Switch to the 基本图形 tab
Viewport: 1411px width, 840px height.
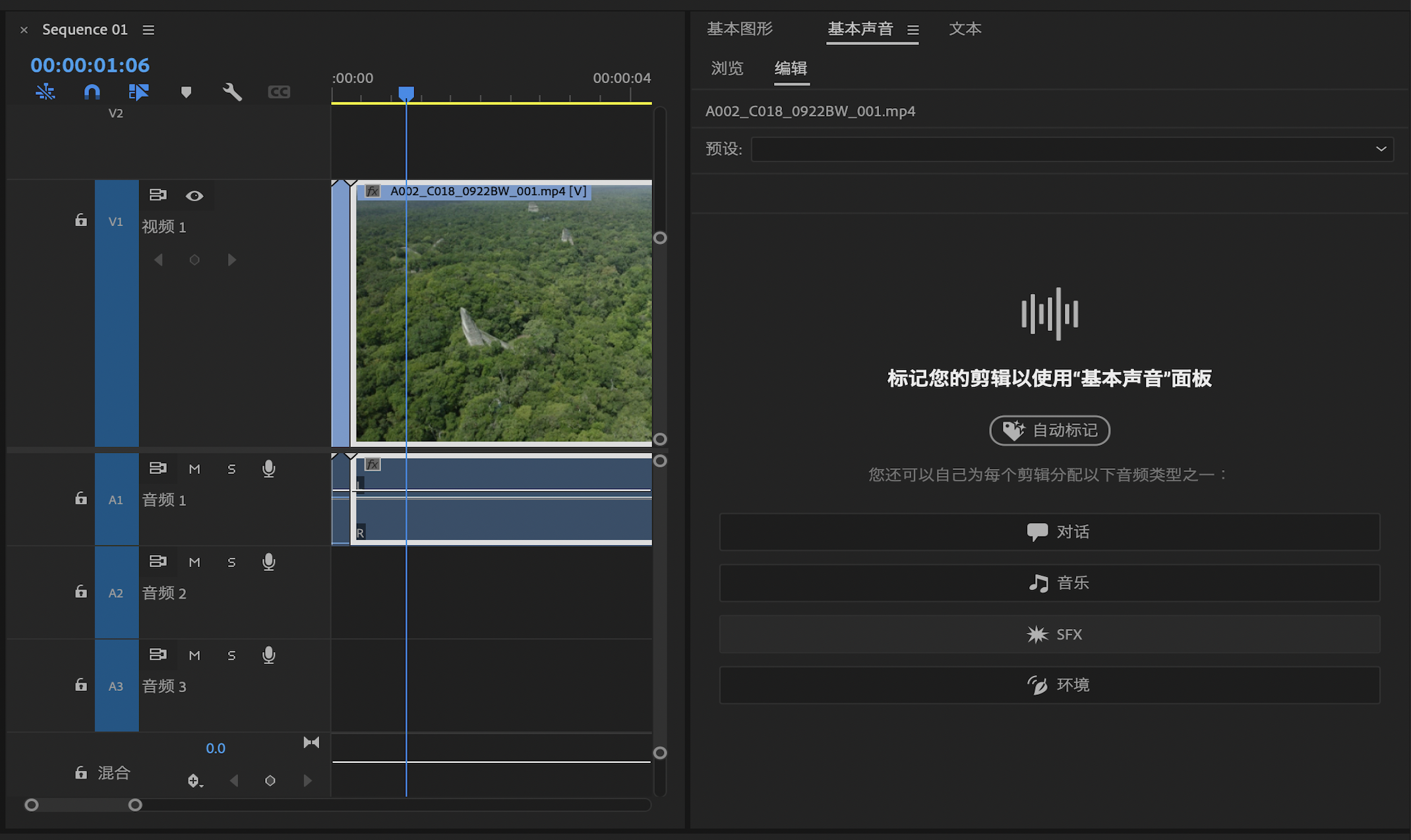click(740, 29)
